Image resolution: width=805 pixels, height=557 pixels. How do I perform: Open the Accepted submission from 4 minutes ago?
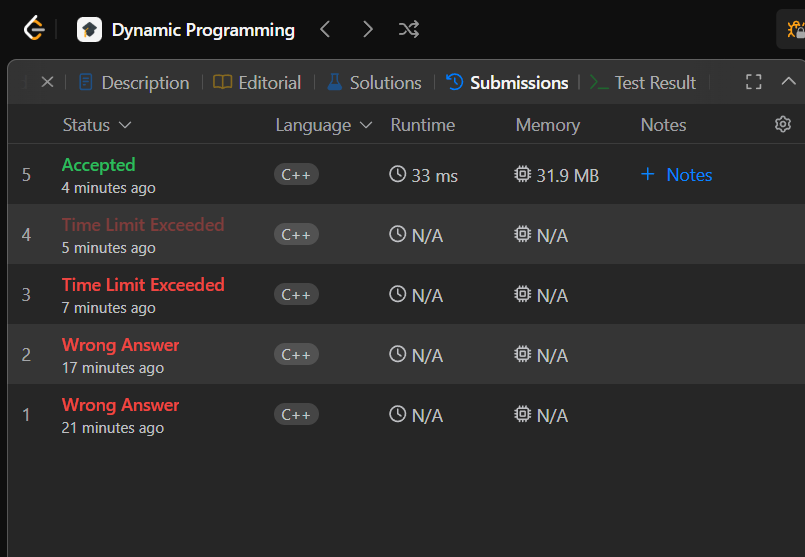[99, 165]
